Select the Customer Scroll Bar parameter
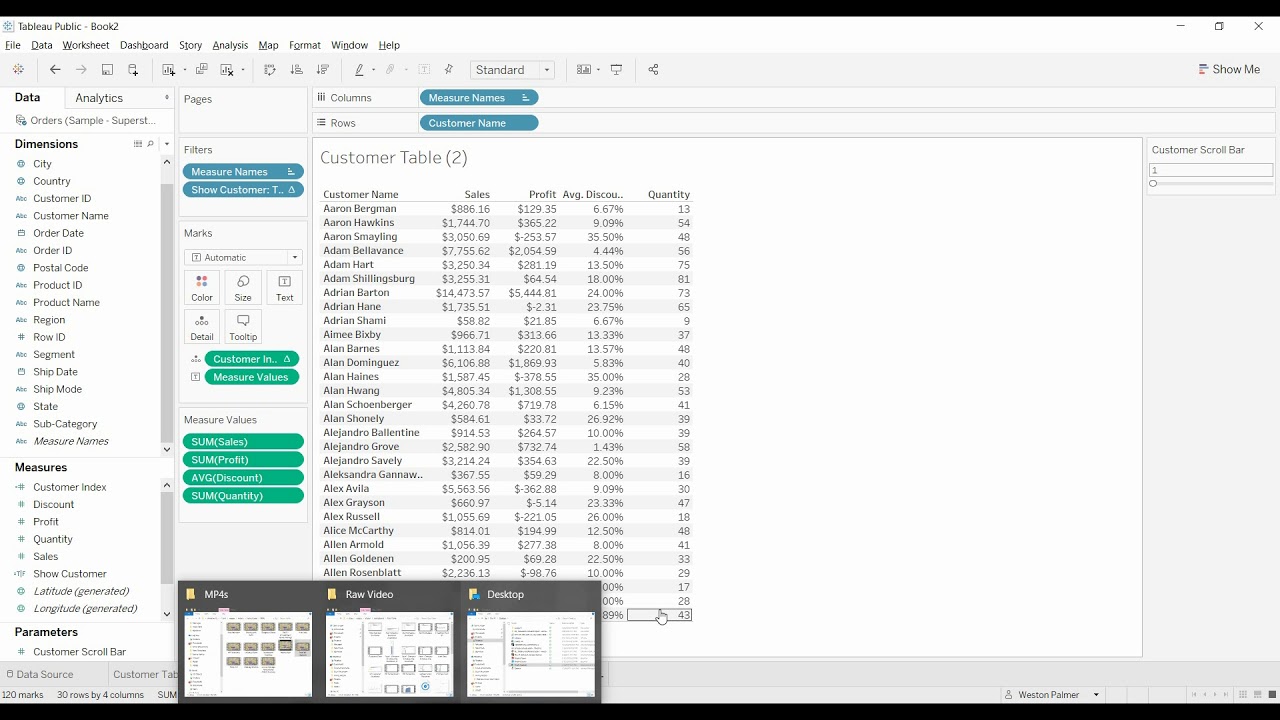1280x720 pixels. tap(80, 652)
